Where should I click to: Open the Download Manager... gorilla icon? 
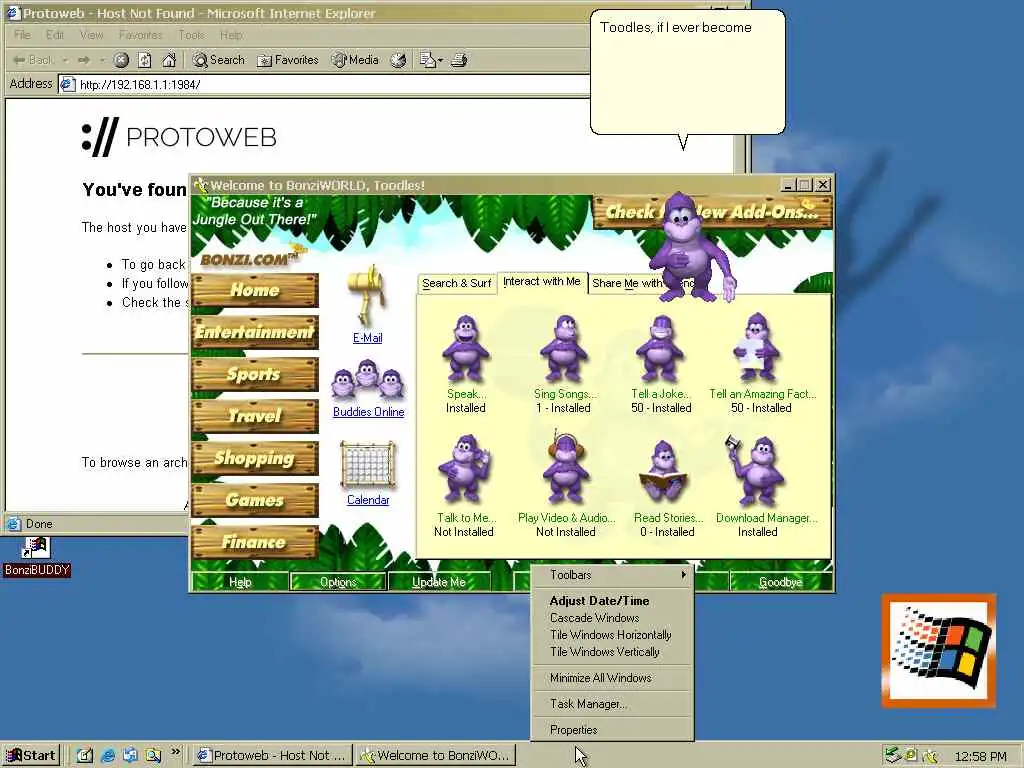pos(755,470)
